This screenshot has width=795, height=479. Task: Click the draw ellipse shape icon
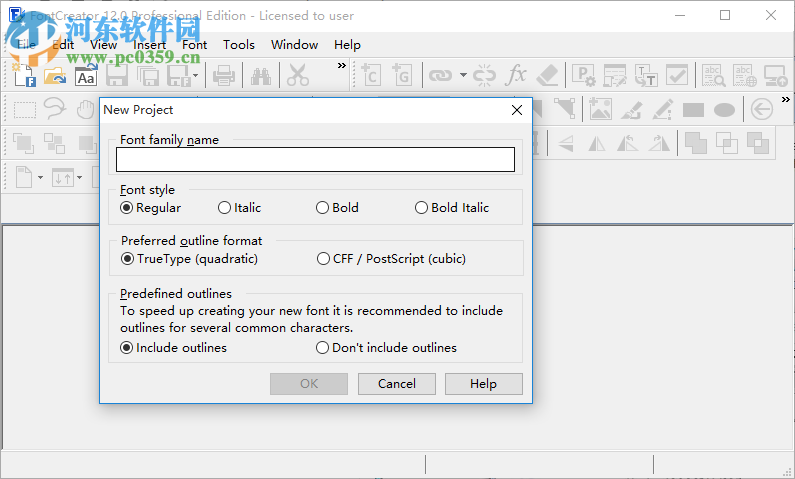click(724, 109)
